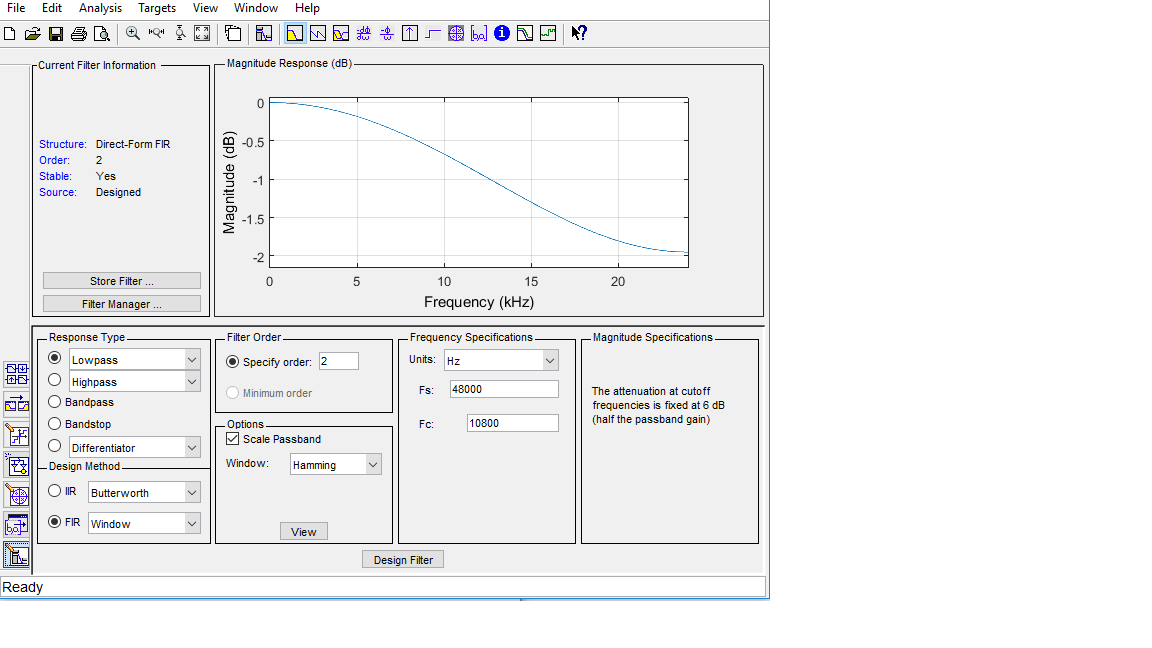The image size is (1152, 648).
Task: Select the IIR design method
Action: (55, 491)
